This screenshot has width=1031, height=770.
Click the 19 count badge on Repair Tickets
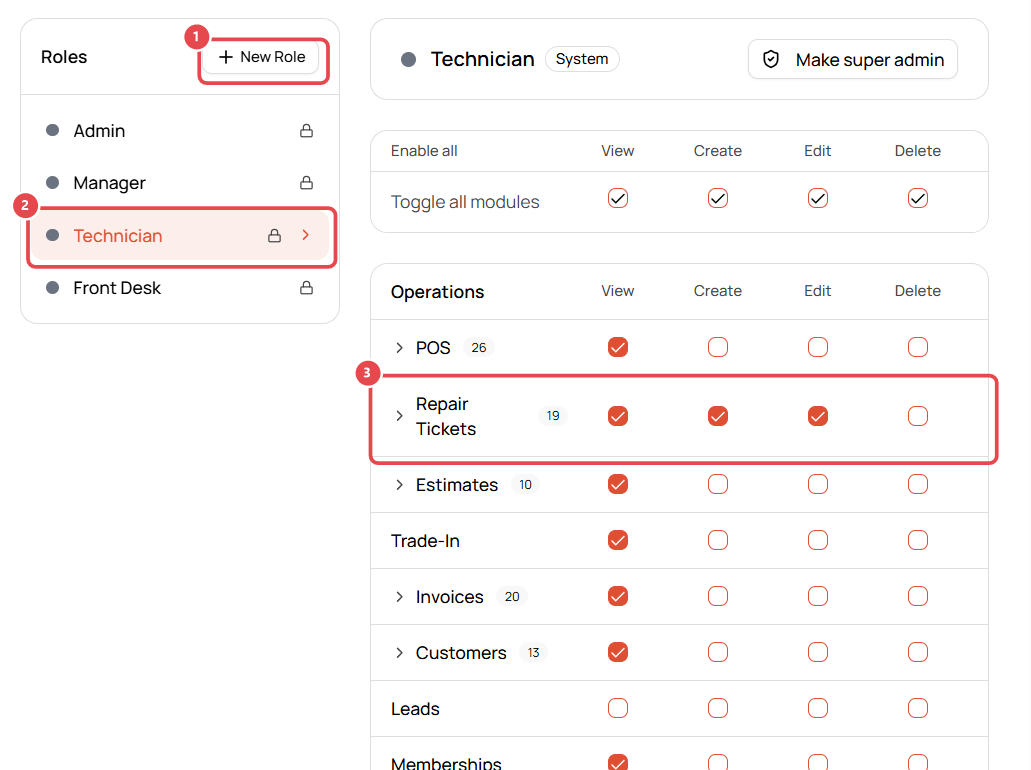553,416
